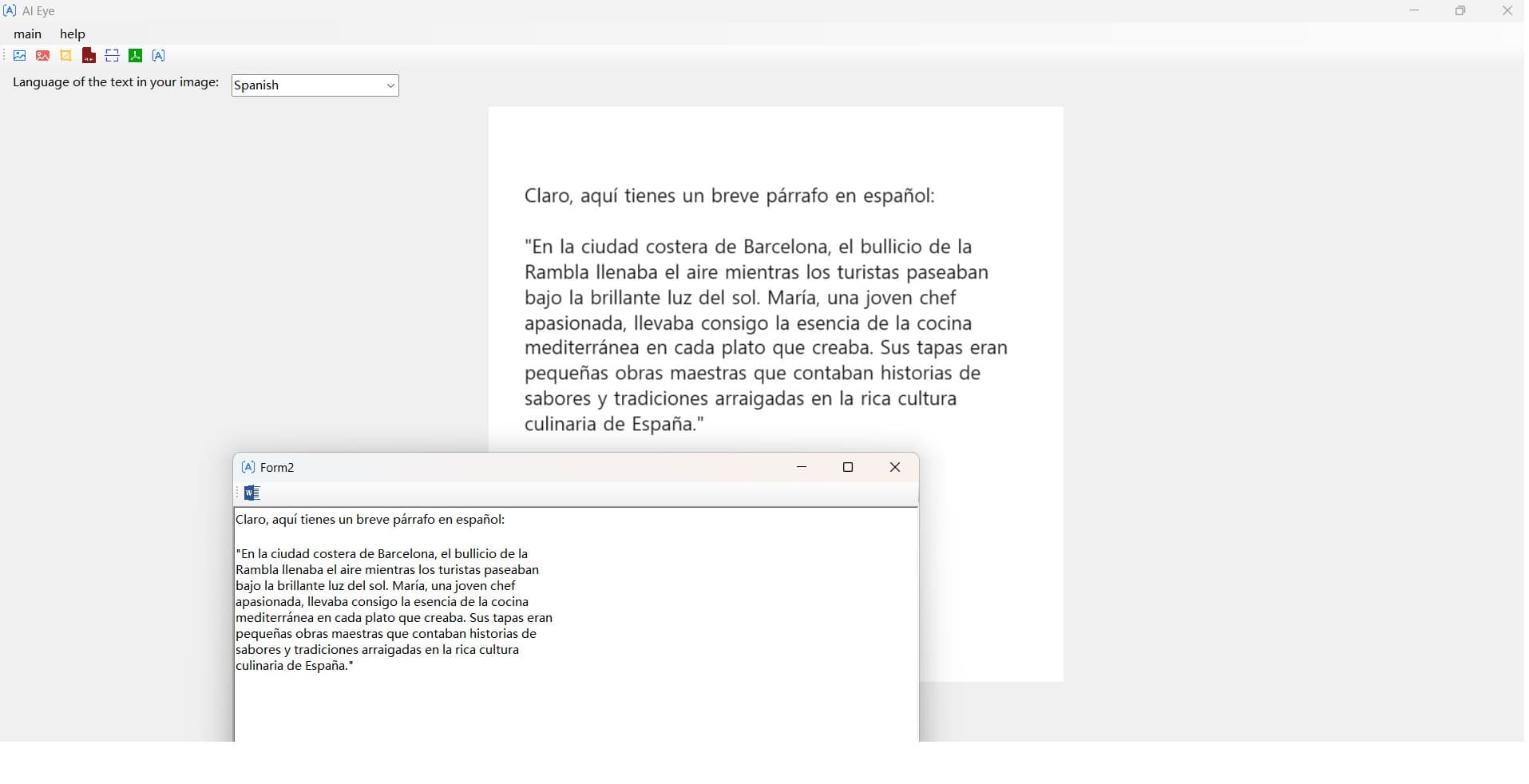Open the image language dropdown
The height and width of the screenshot is (784, 1529).
coord(315,85)
